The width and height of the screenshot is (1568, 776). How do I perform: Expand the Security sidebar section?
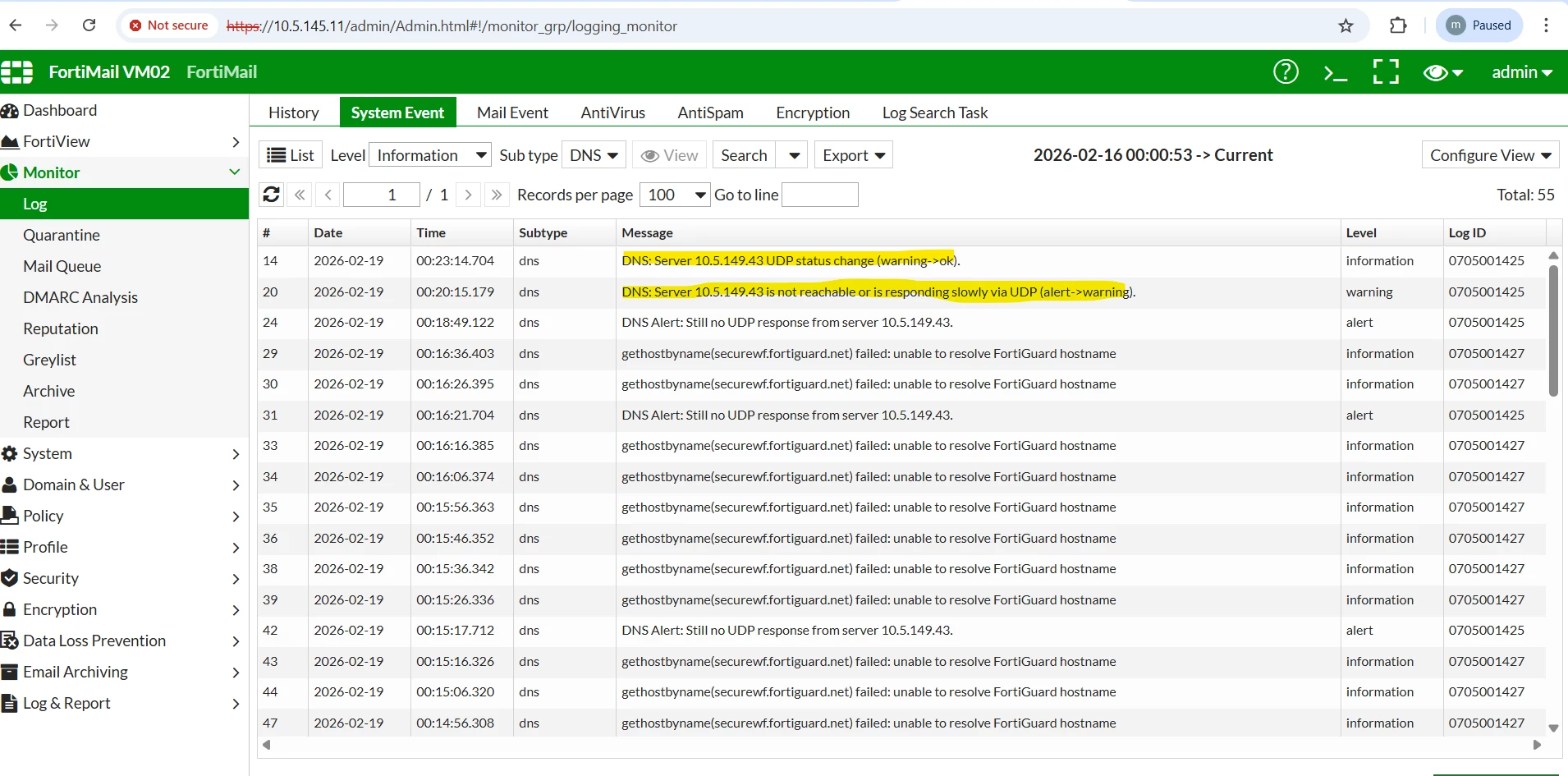[124, 578]
